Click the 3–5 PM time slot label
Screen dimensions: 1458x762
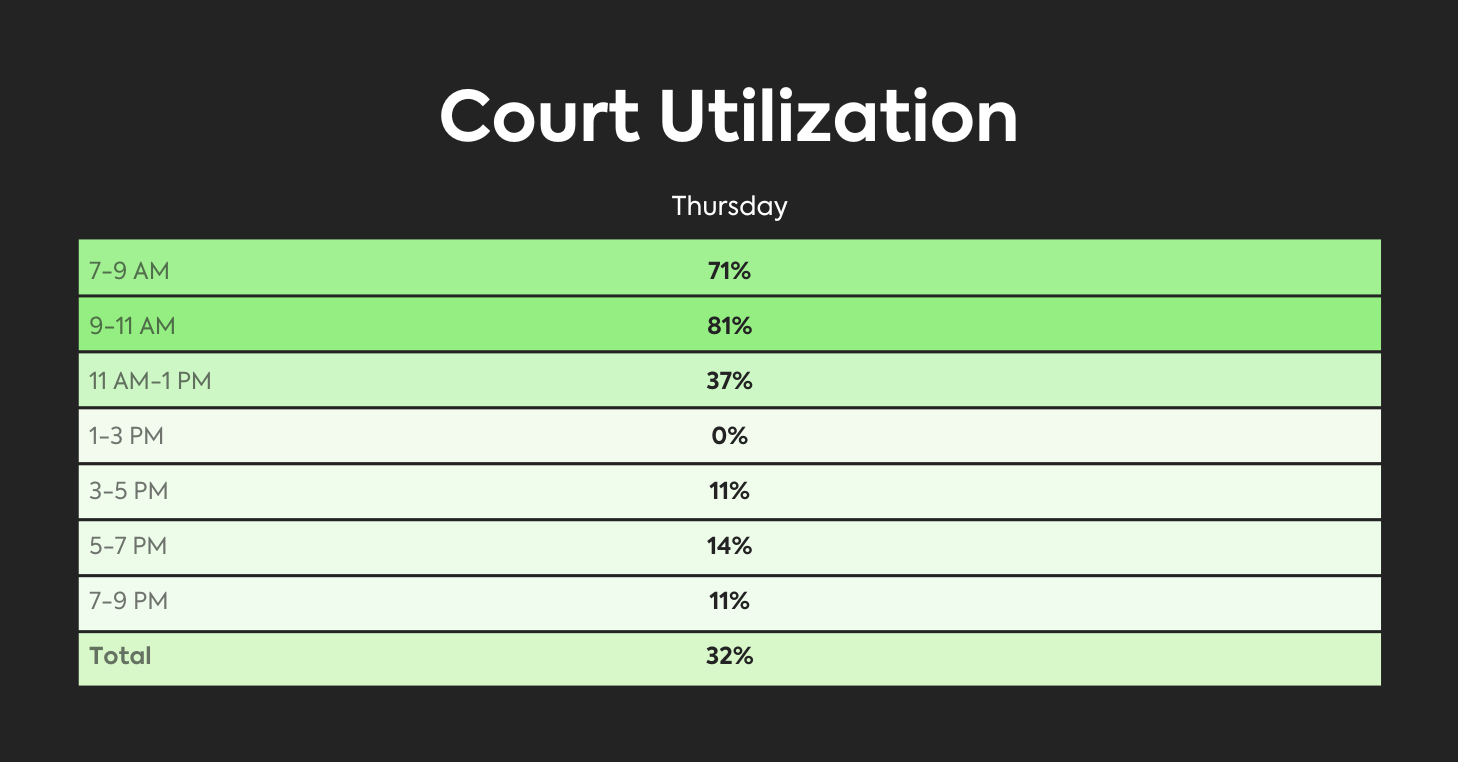coord(128,491)
